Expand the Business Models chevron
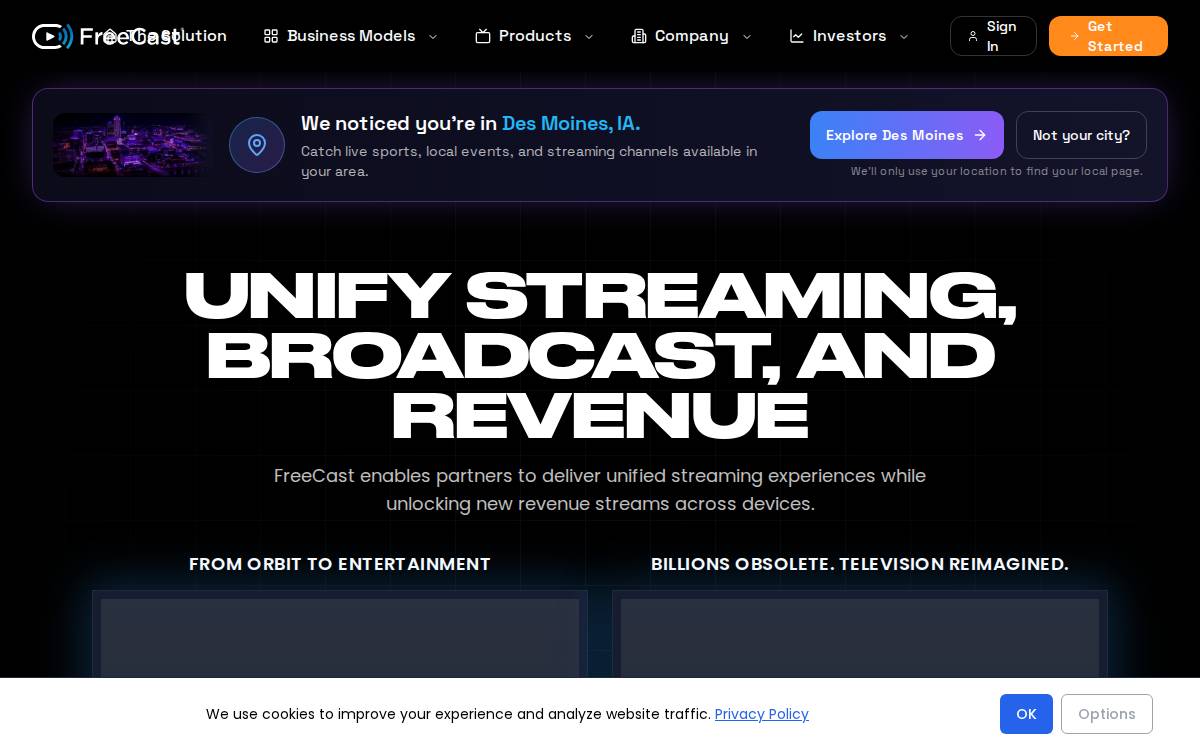This screenshot has width=1200, height=750. point(433,37)
